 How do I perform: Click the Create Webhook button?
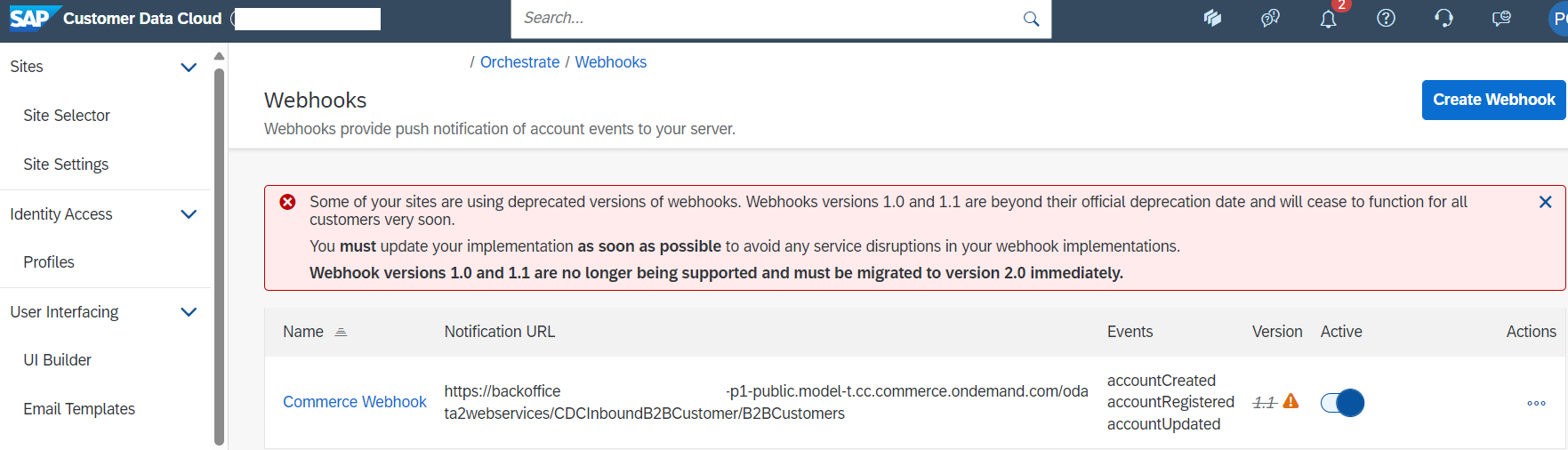[x=1493, y=100]
